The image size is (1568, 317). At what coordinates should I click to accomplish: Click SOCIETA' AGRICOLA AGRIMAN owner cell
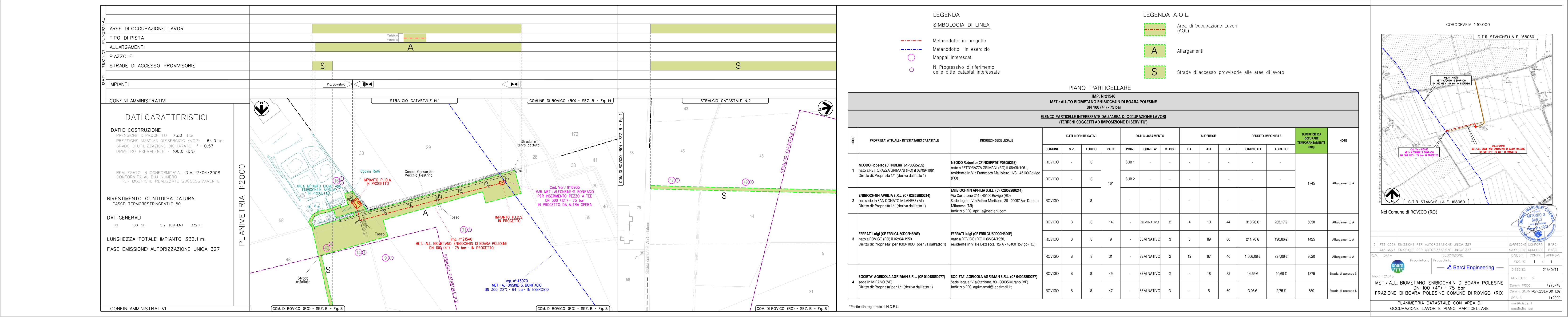pyautogui.click(x=903, y=282)
